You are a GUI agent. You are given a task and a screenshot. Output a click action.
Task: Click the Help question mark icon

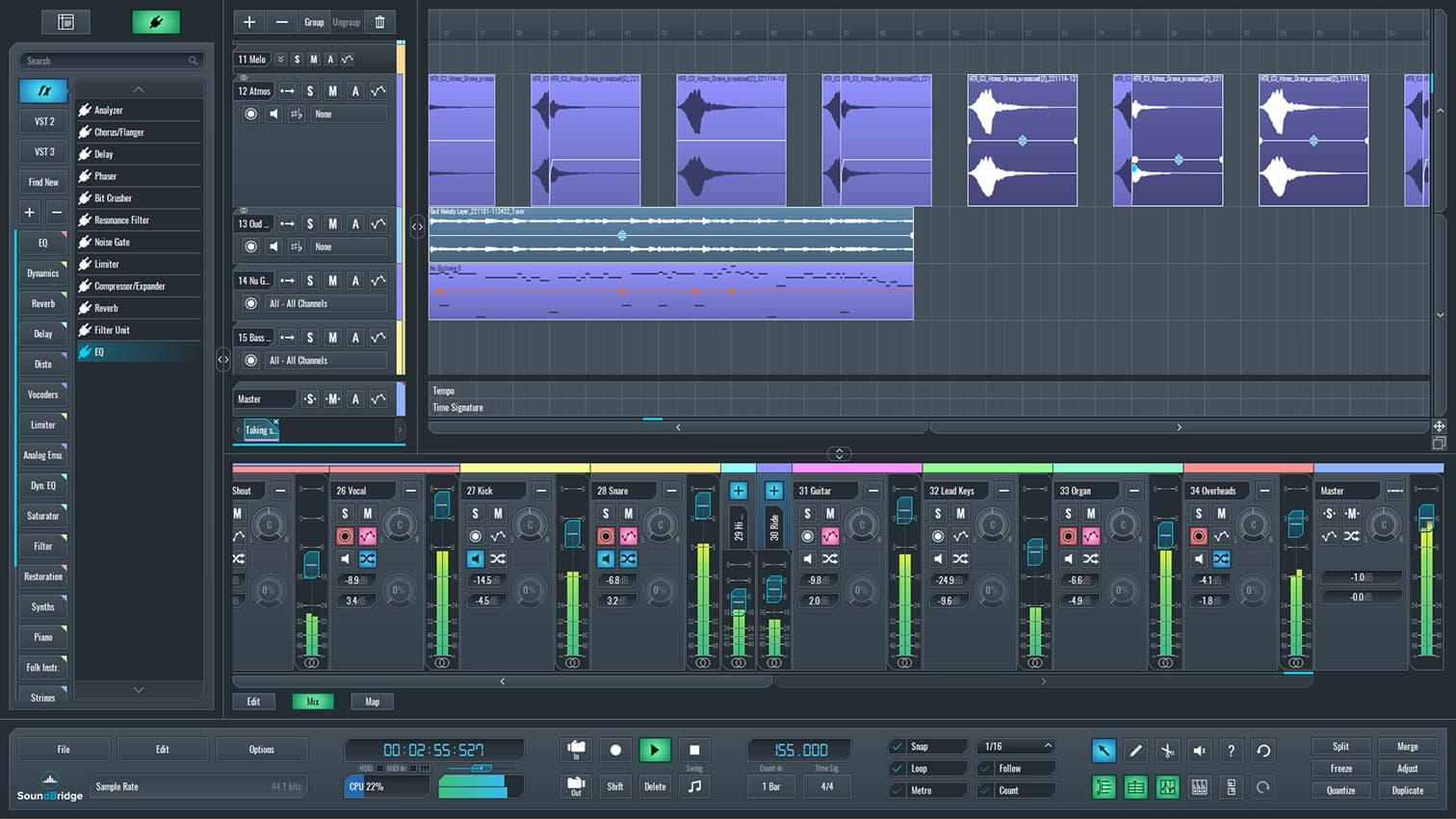pyautogui.click(x=1232, y=750)
